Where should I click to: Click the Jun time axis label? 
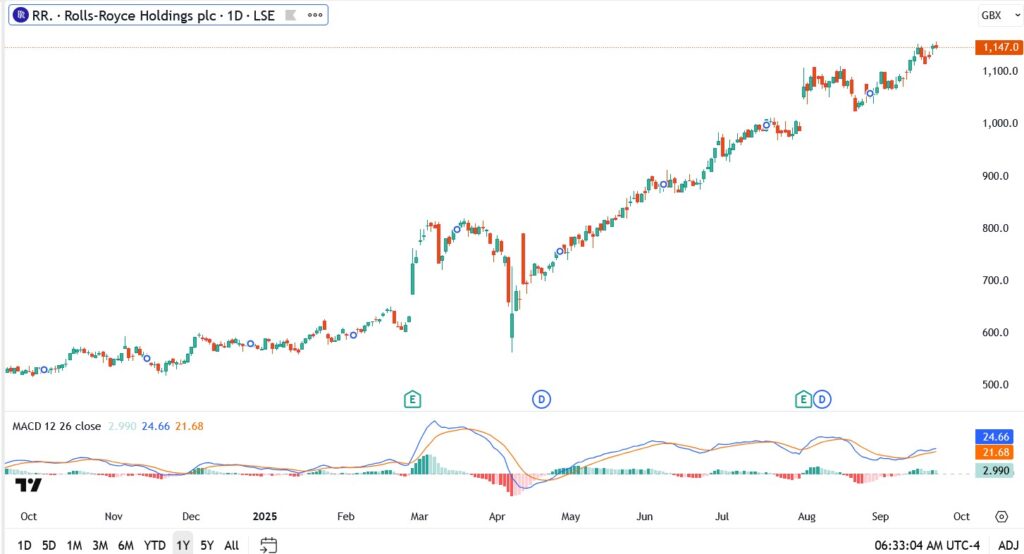[x=645, y=516]
